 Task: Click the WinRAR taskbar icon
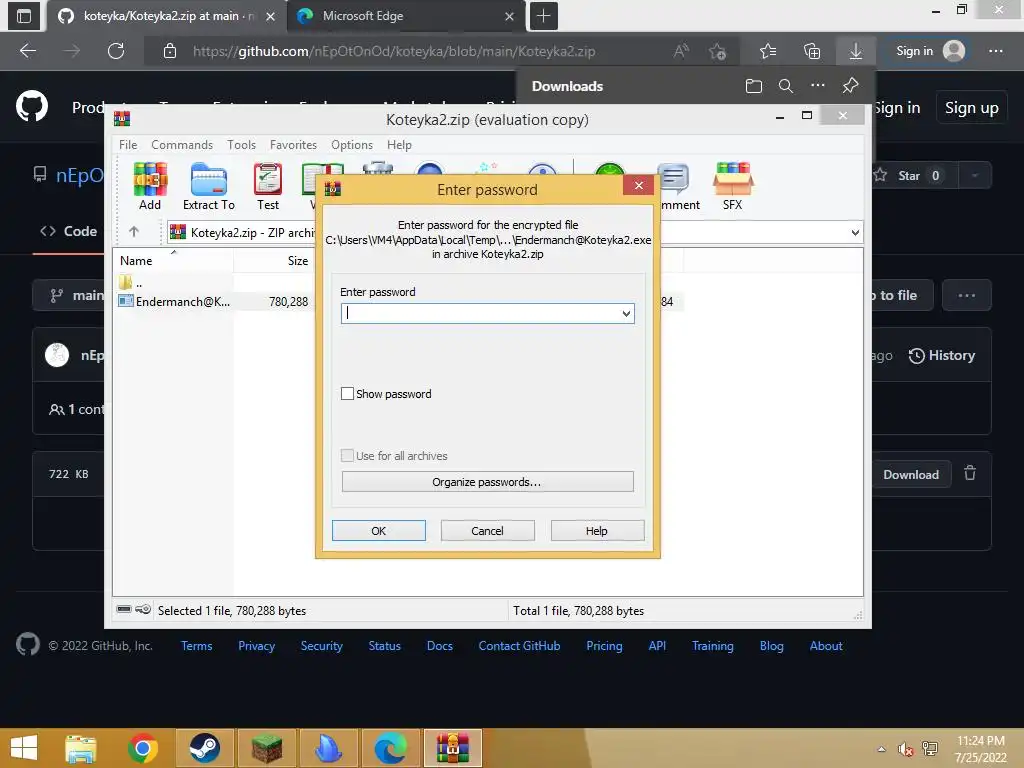coord(453,748)
